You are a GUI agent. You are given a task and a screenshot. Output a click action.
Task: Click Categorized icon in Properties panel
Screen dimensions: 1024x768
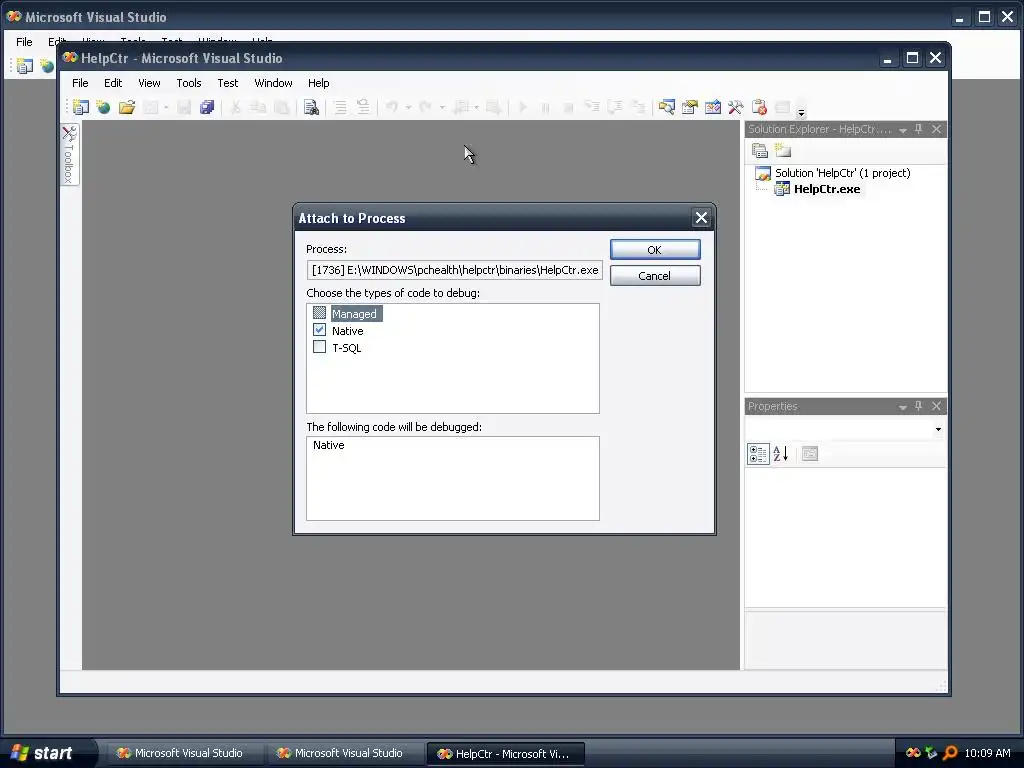[x=758, y=454]
